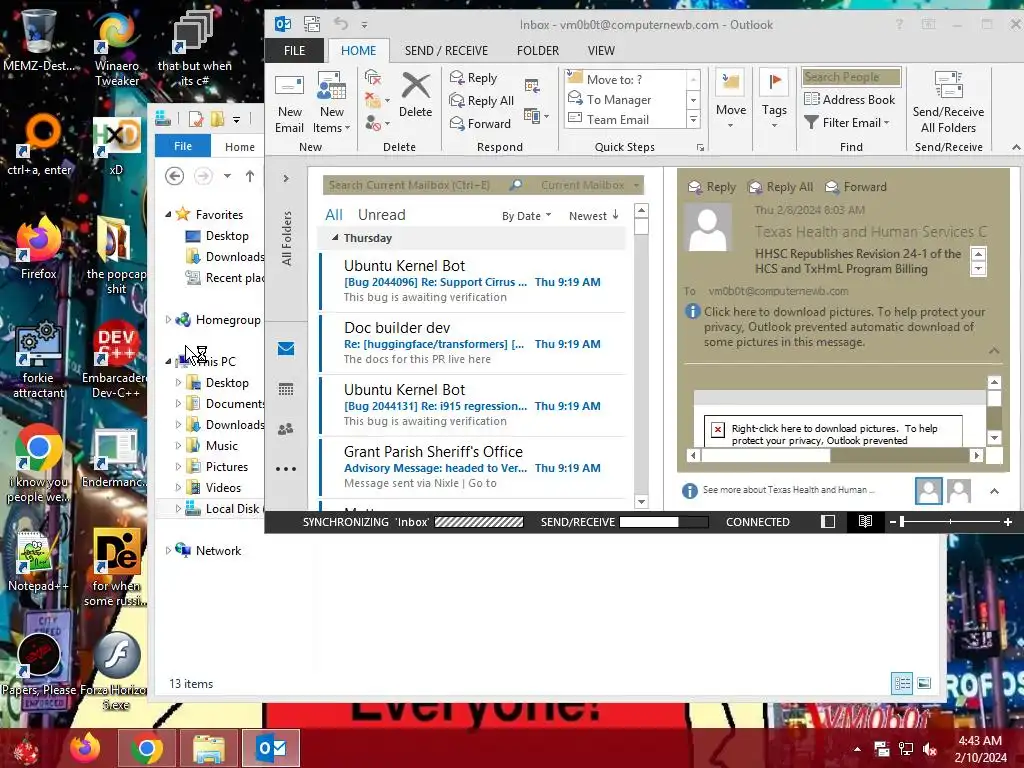Expand the Quick Steps gallery
The height and width of the screenshot is (768, 1024).
click(694, 120)
